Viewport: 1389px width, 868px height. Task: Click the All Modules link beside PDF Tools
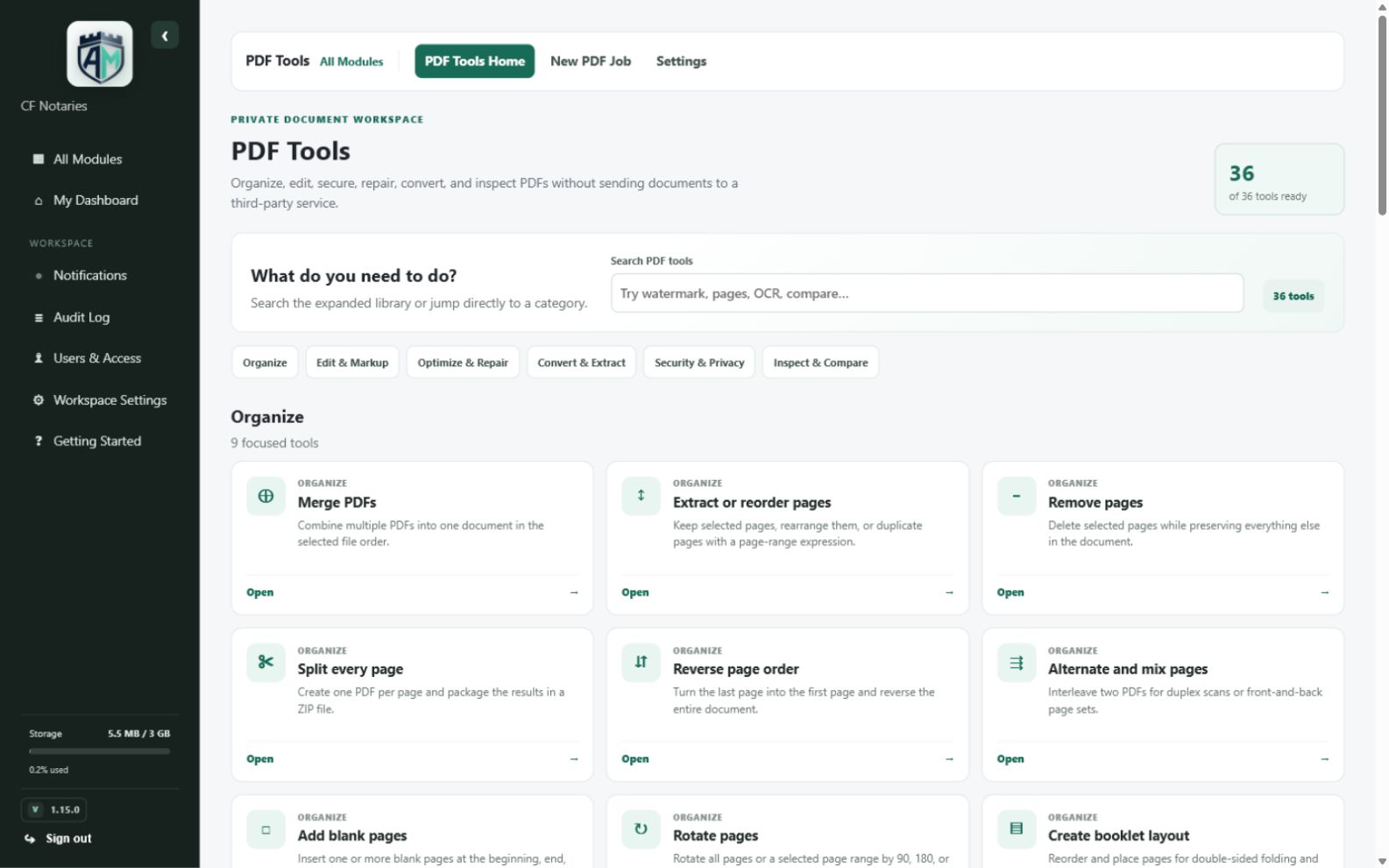pos(351,62)
